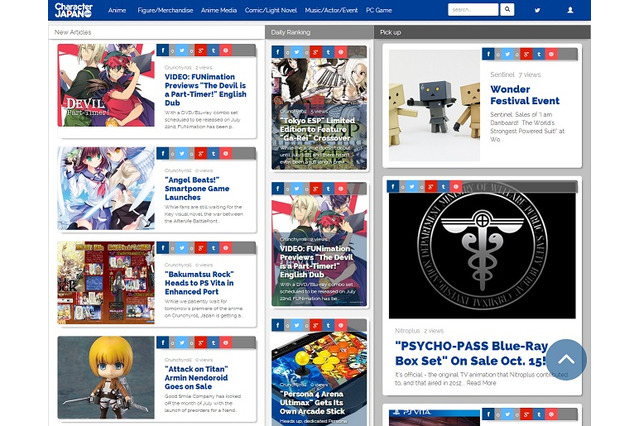Image resolution: width=640 pixels, height=426 pixels.
Task: Share Armin Nendoroid article on Facebook
Action: [x=162, y=342]
